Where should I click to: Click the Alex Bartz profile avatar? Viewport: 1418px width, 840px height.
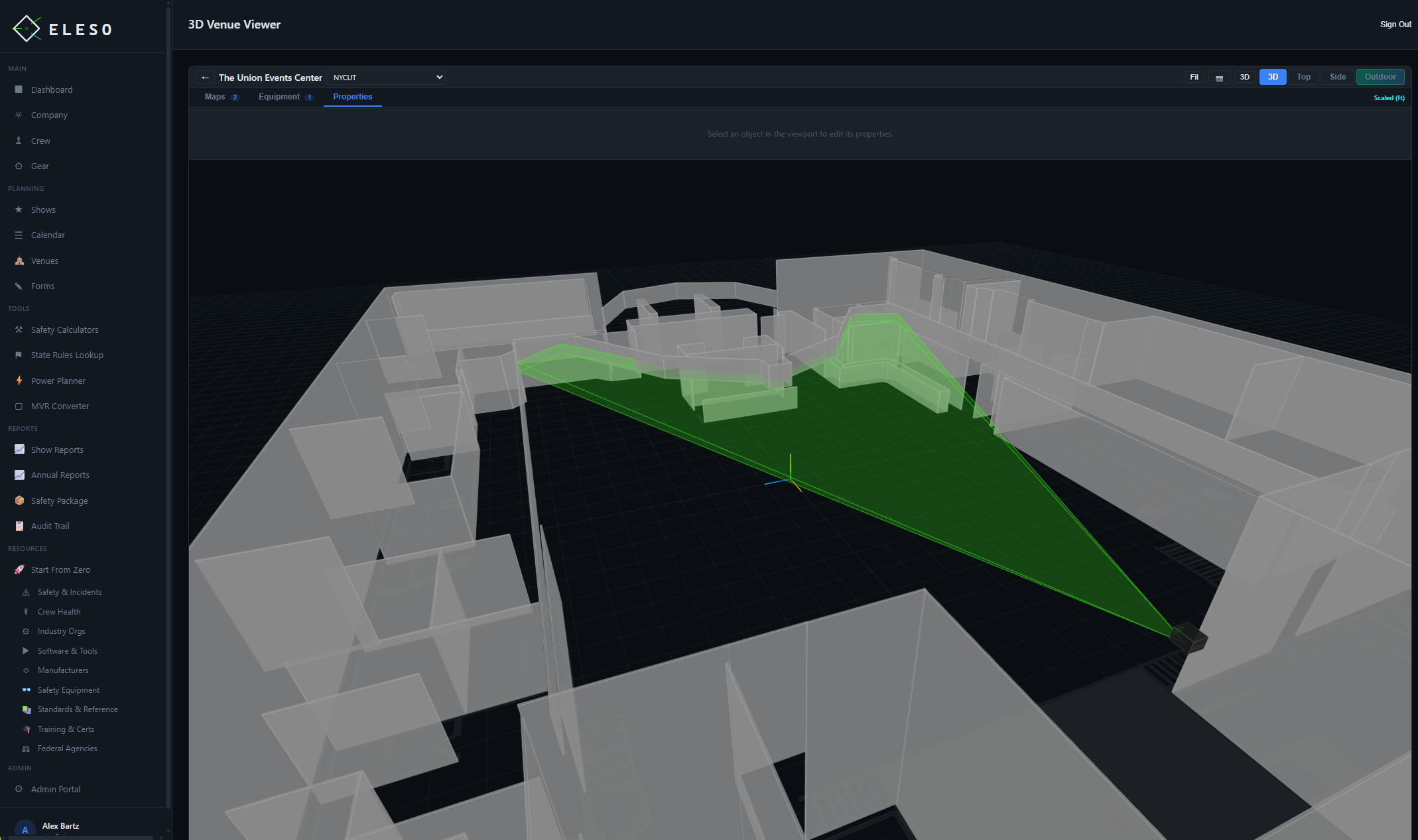(x=26, y=828)
